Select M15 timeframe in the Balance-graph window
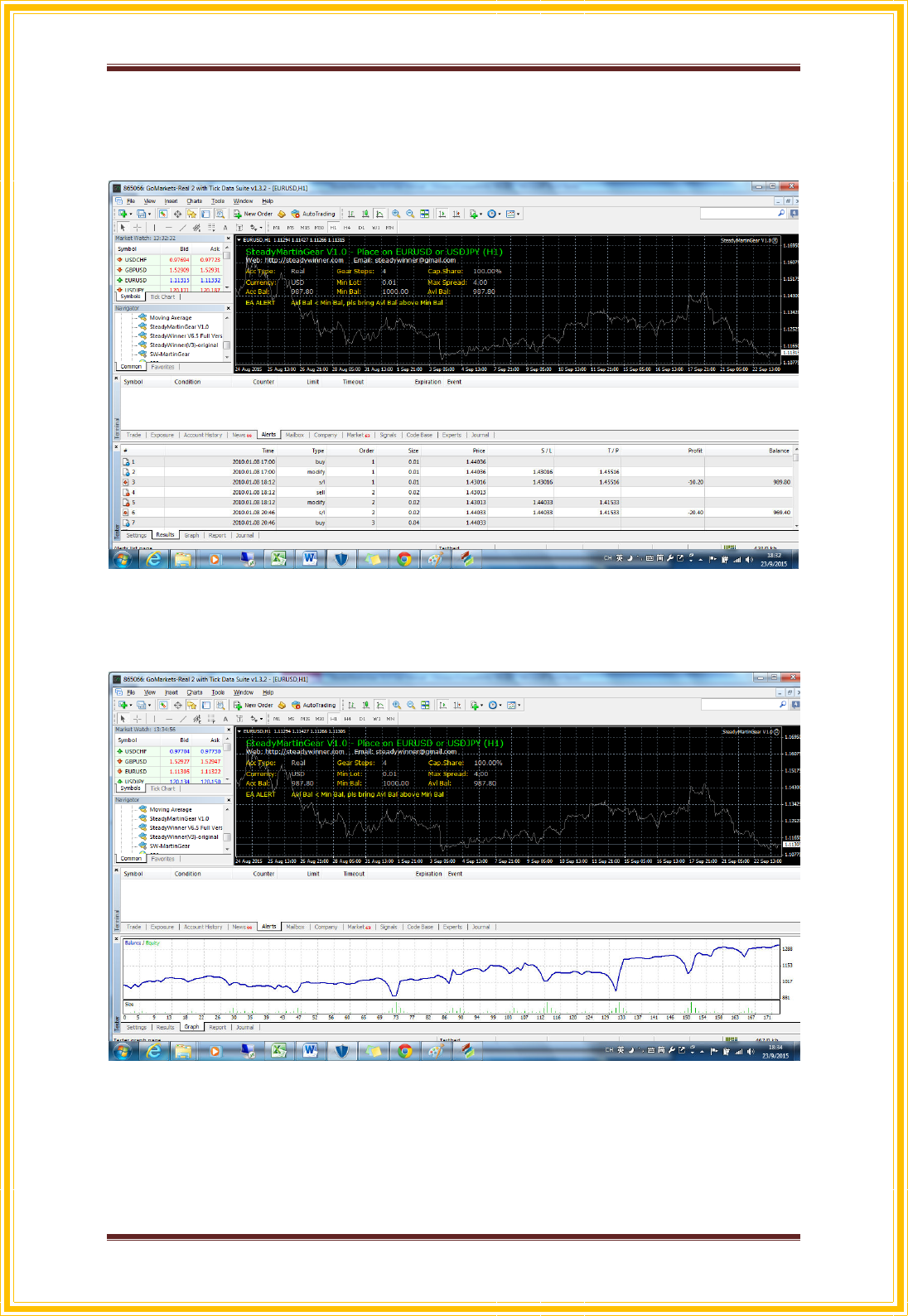The height and width of the screenshot is (1316, 908). point(305,719)
